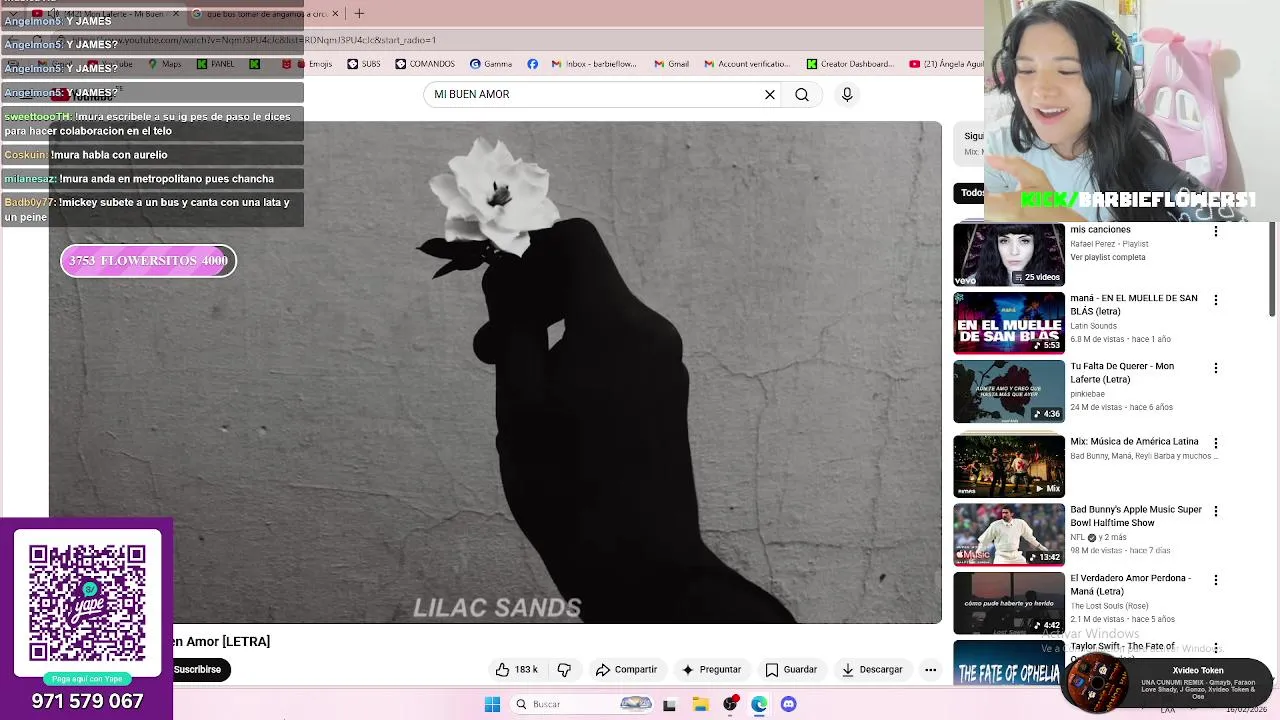Open the Música de América Latina mix thumbnail
This screenshot has height=720, width=1280.
point(1009,466)
